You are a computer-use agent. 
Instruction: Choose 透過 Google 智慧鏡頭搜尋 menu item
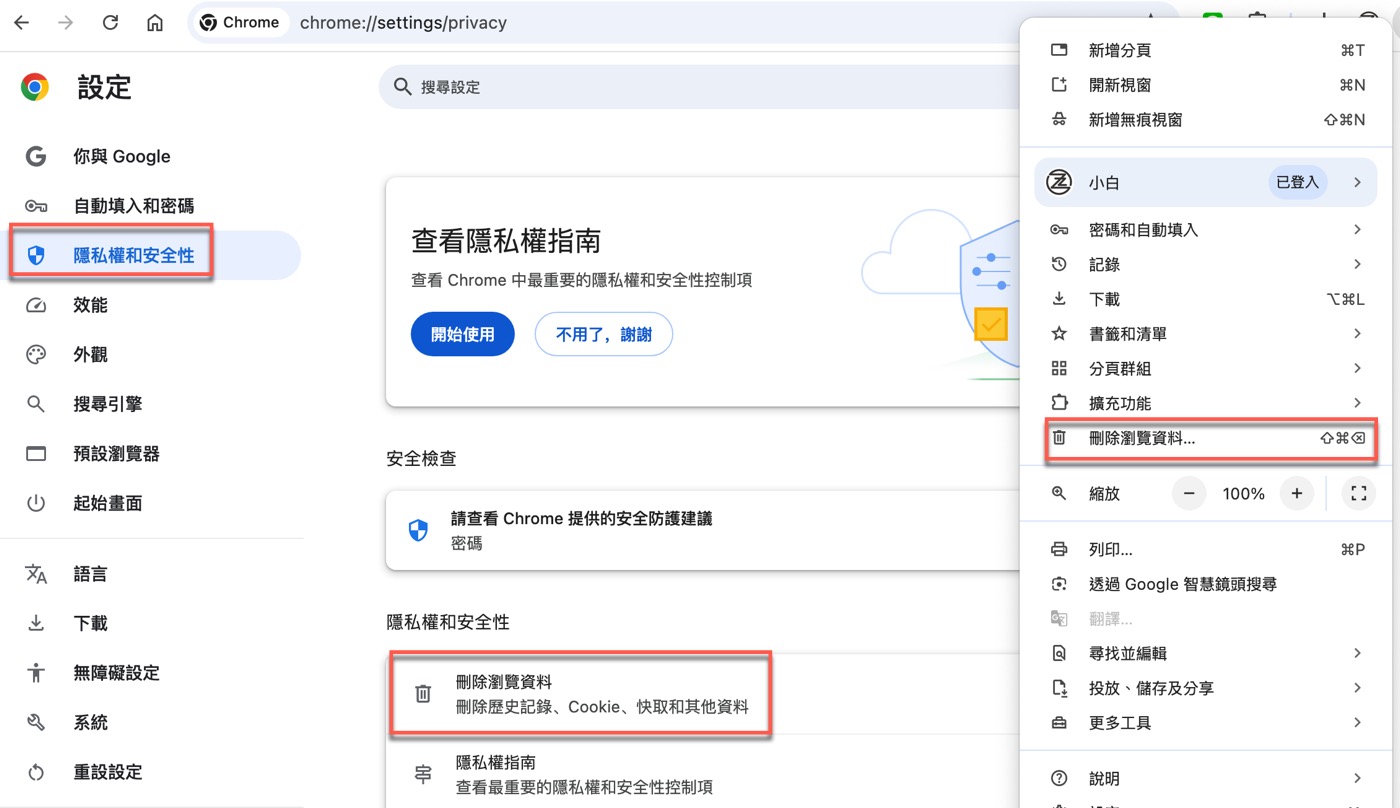[x=1207, y=584]
